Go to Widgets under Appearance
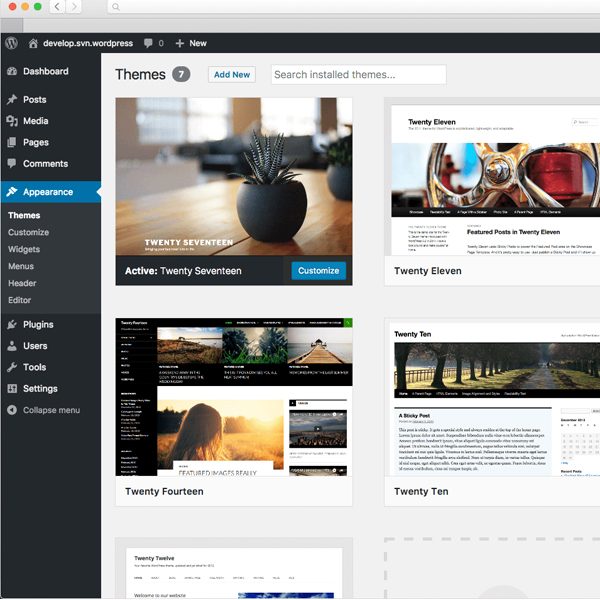Viewport: 600px width, 600px height. pos(24,249)
